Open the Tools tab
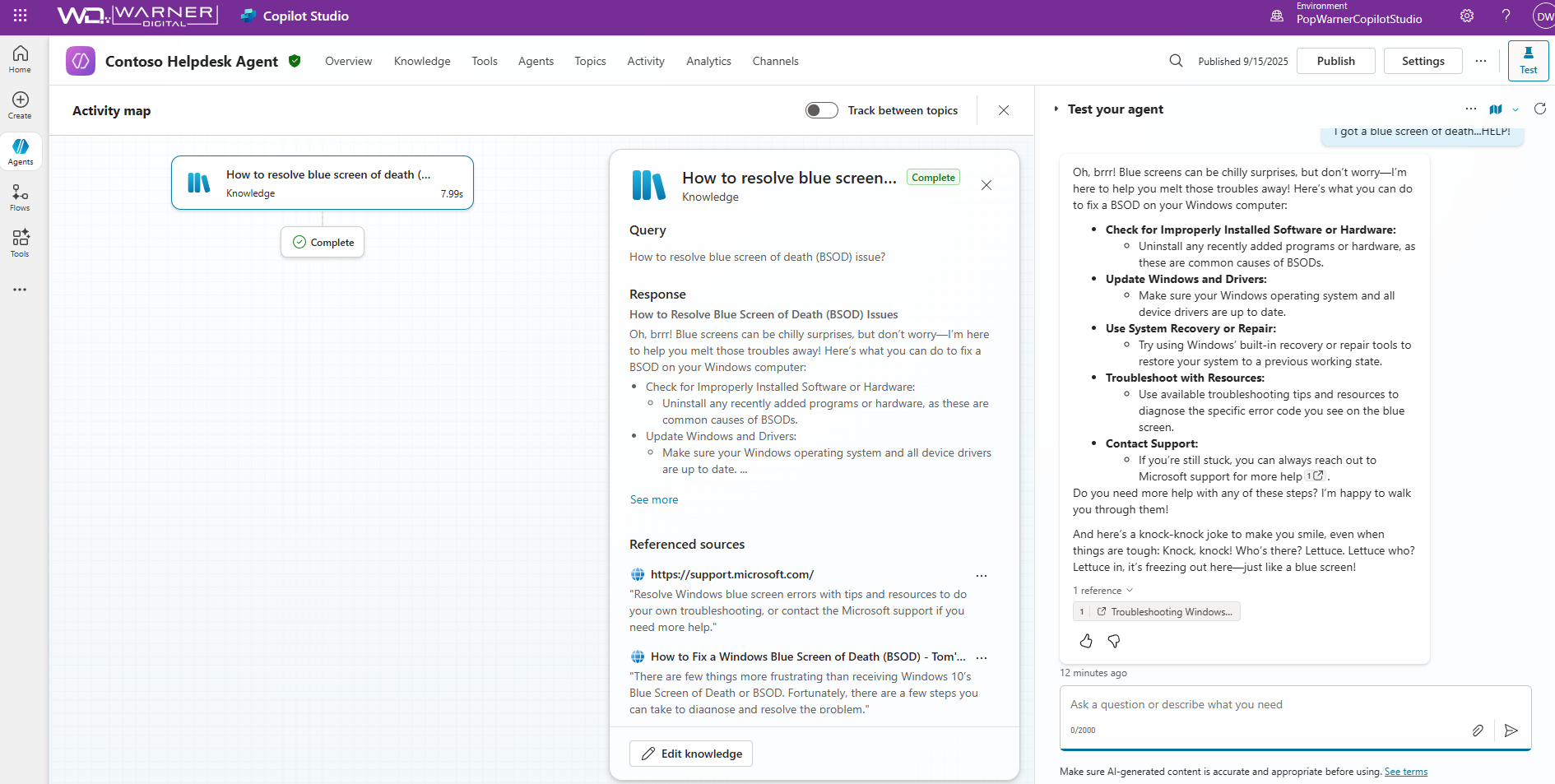 coord(485,61)
